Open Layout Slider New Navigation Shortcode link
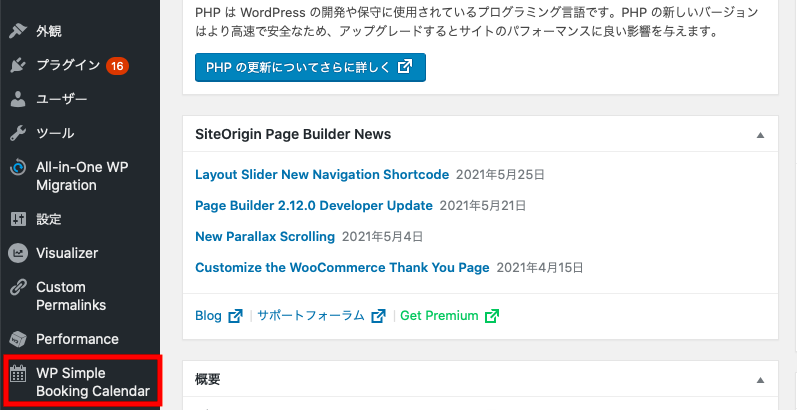The height and width of the screenshot is (410, 797). 322,175
